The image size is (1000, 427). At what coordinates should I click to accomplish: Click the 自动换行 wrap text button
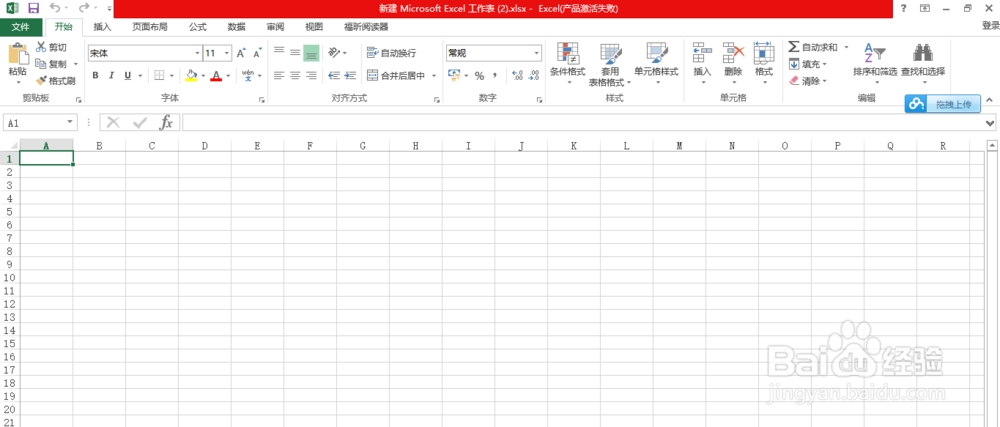click(392, 53)
